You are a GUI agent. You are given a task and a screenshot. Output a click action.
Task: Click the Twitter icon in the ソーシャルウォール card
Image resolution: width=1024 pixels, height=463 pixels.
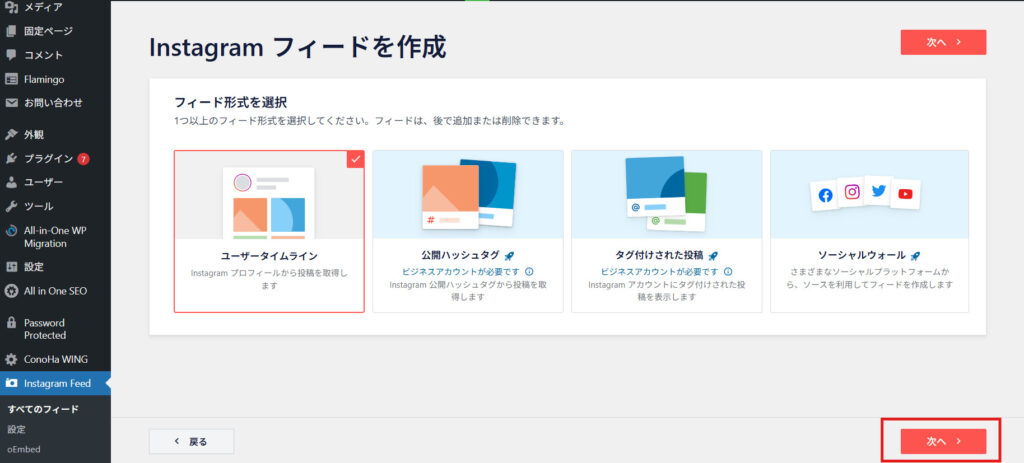tap(878, 191)
